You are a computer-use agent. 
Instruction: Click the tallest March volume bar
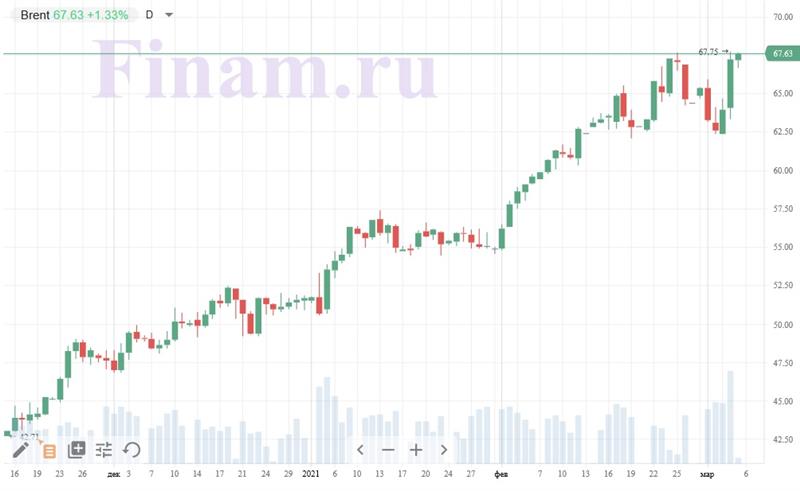pos(730,417)
